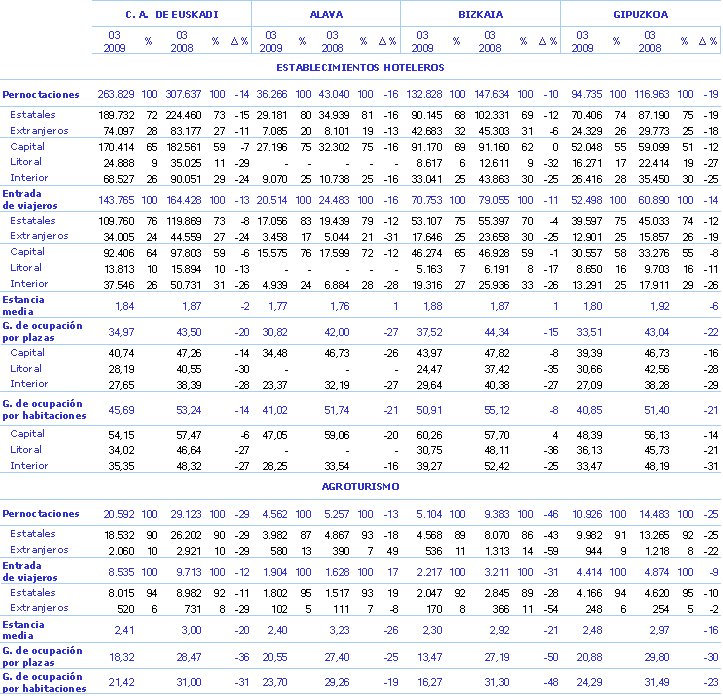The width and height of the screenshot is (723, 696).
Task: Click the Agroturismo places occupancy 18,32
Action: tap(121, 657)
